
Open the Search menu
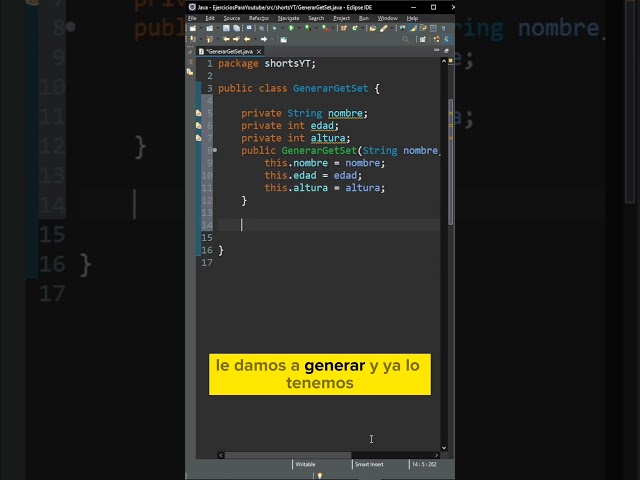[x=316, y=18]
